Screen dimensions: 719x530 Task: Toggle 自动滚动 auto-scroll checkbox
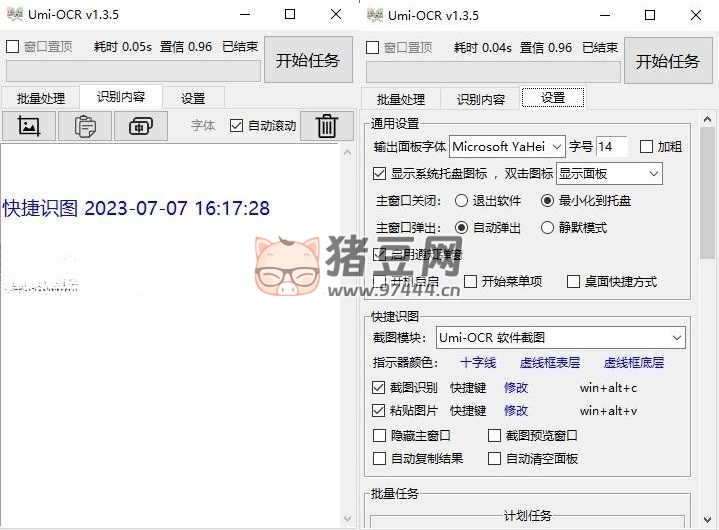237,126
